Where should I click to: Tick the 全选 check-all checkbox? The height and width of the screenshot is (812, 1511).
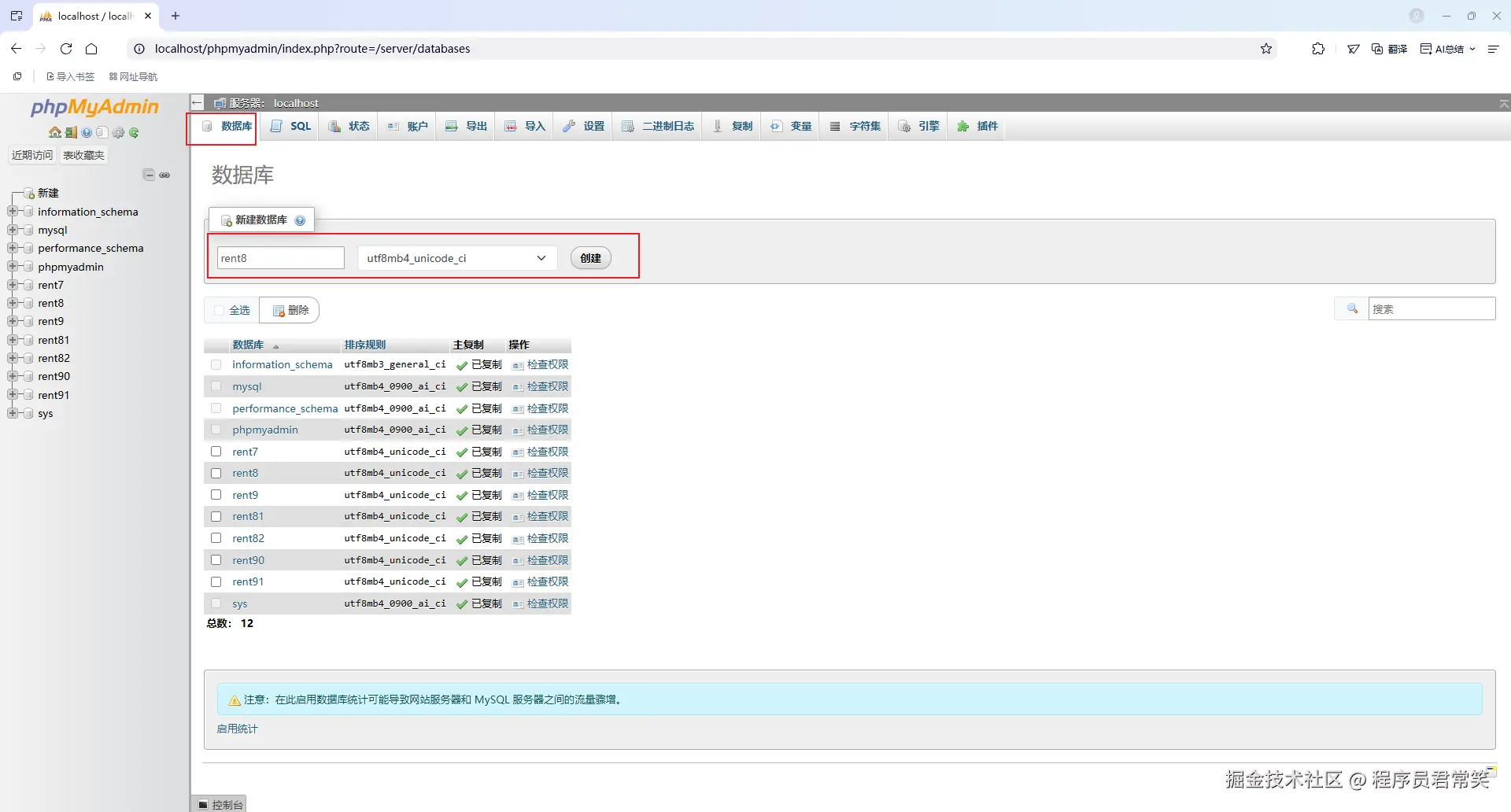point(219,311)
